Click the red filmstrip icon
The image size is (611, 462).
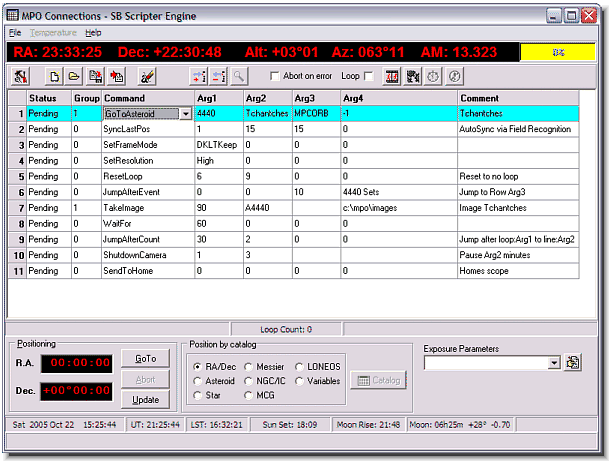click(x=392, y=76)
